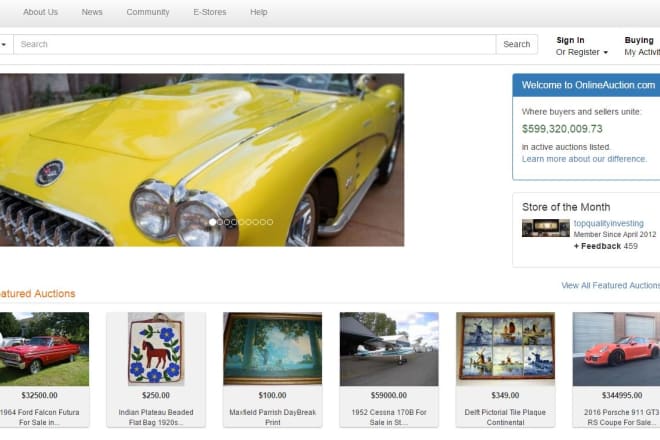Open the Community menu item
Image resolution: width=660 pixels, height=440 pixels.
pyautogui.click(x=148, y=12)
